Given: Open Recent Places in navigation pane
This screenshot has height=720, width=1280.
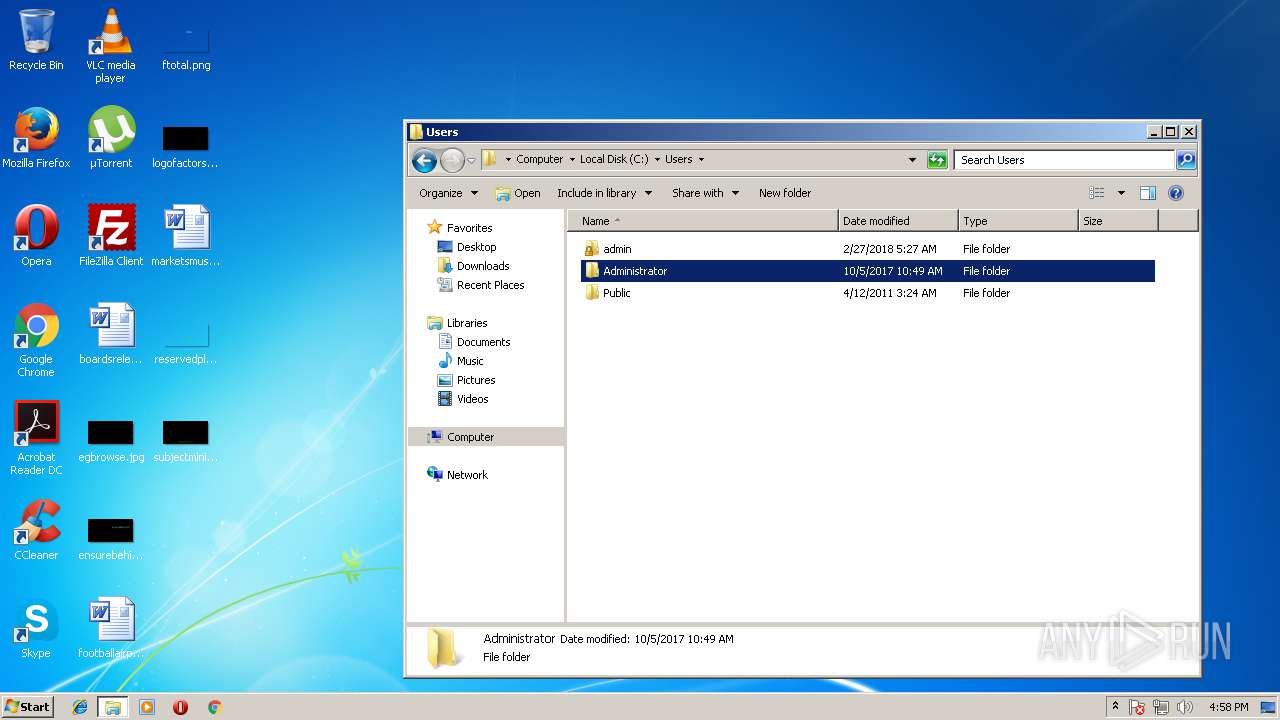Looking at the screenshot, I should (x=490, y=285).
